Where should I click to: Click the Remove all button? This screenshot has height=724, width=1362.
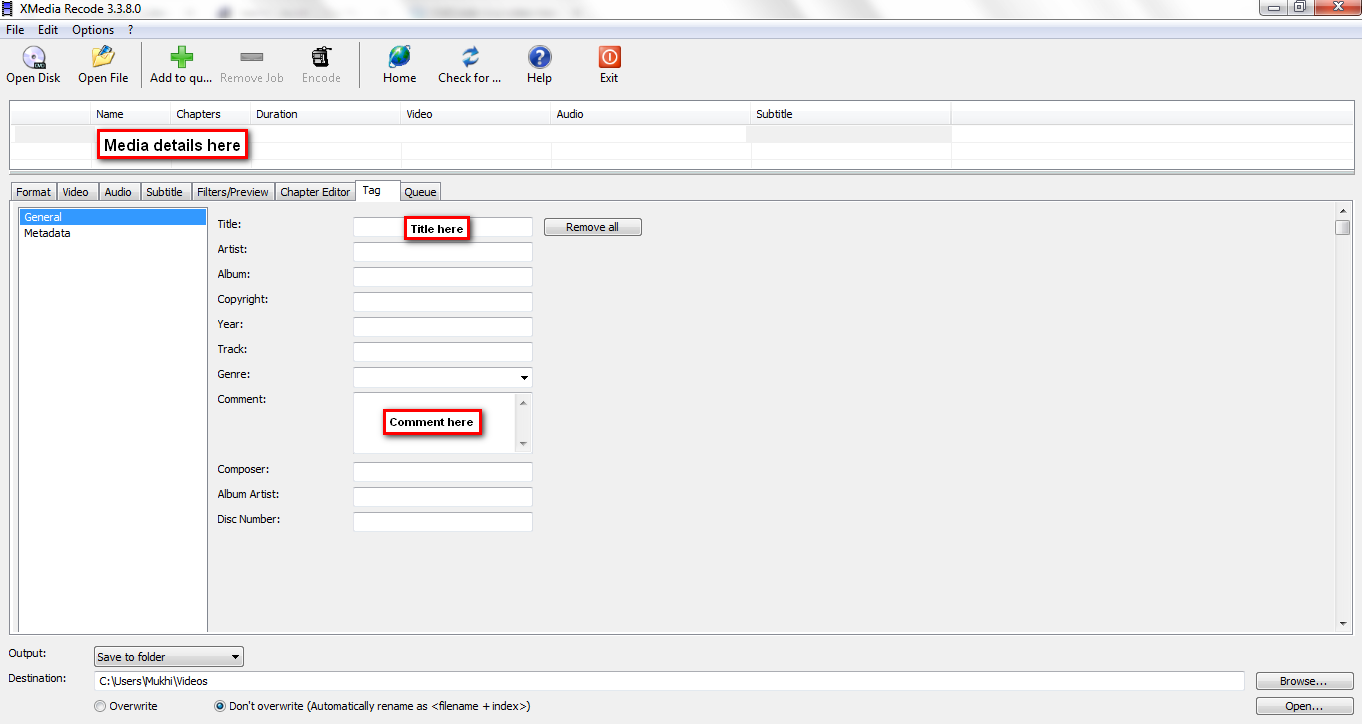pyautogui.click(x=592, y=227)
